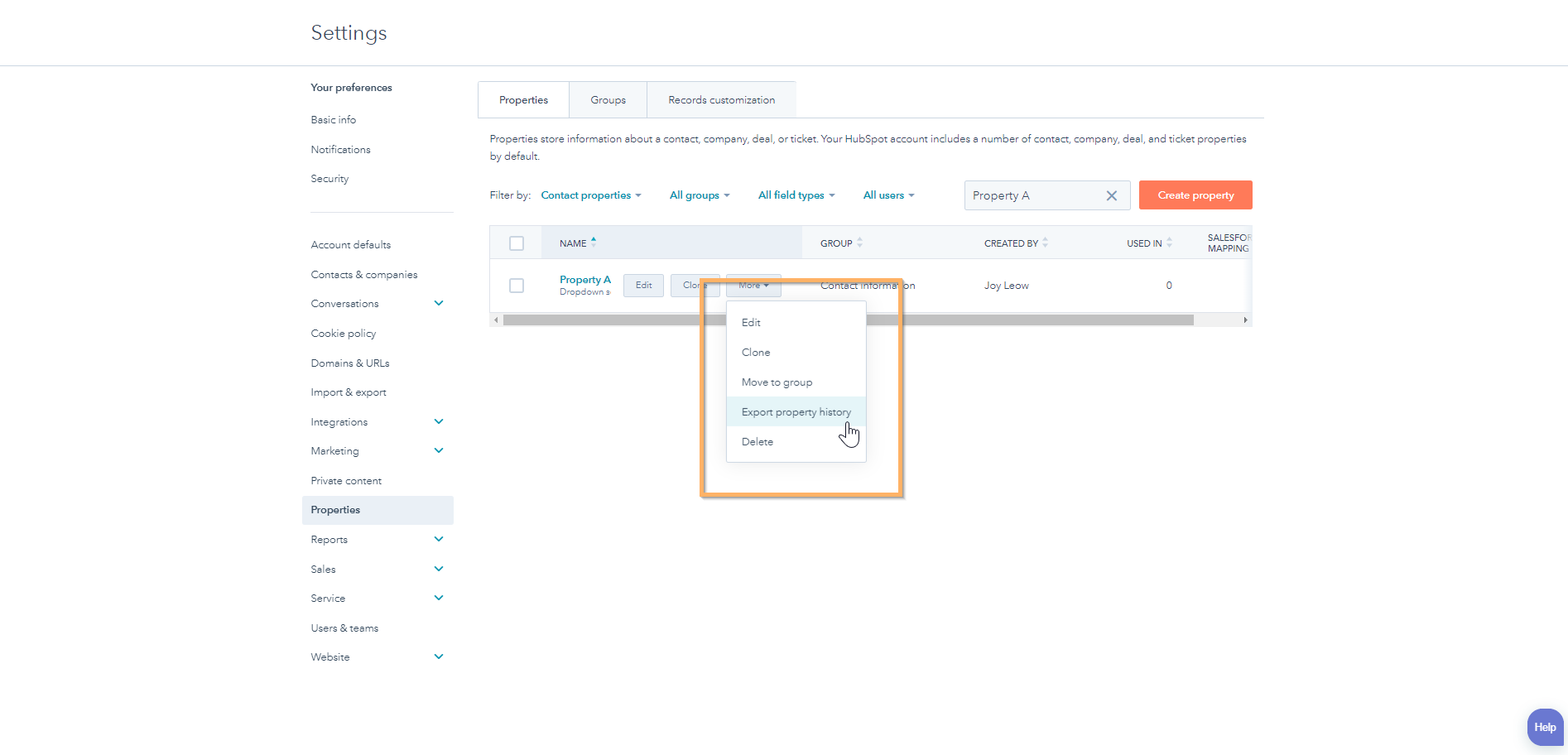Check the select-all checkbox in table header
Image resolution: width=1568 pixels, height=755 pixels.
(517, 243)
